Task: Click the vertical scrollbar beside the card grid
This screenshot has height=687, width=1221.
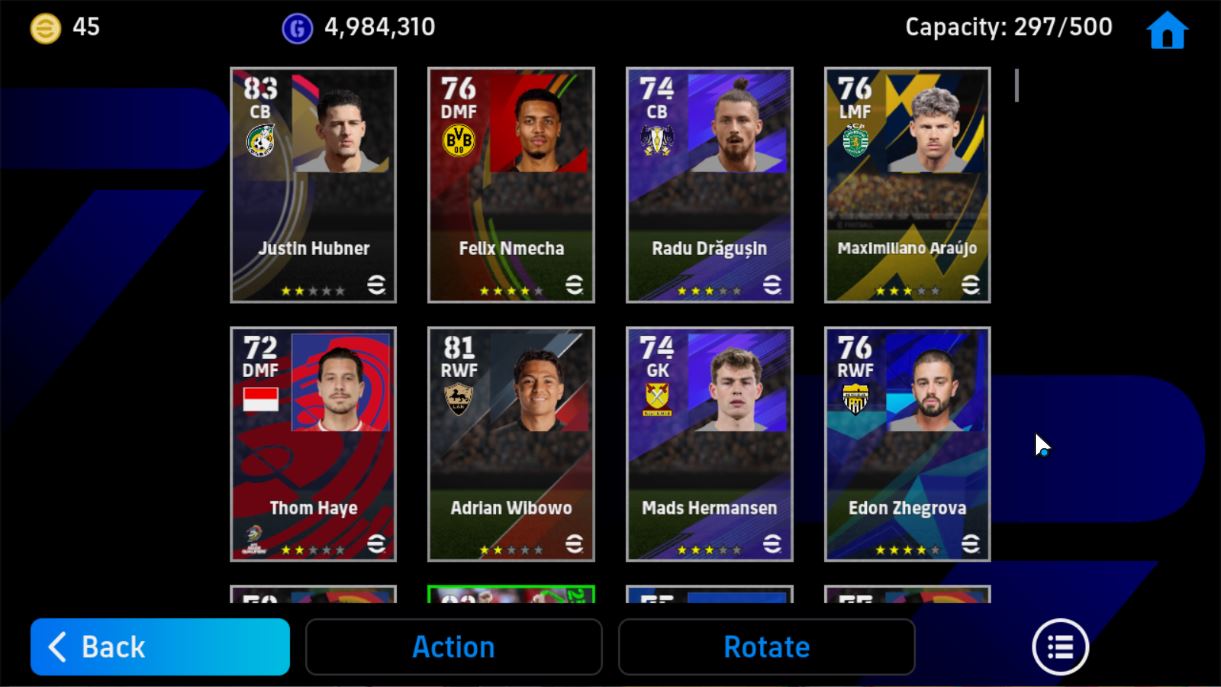Action: [1017, 85]
